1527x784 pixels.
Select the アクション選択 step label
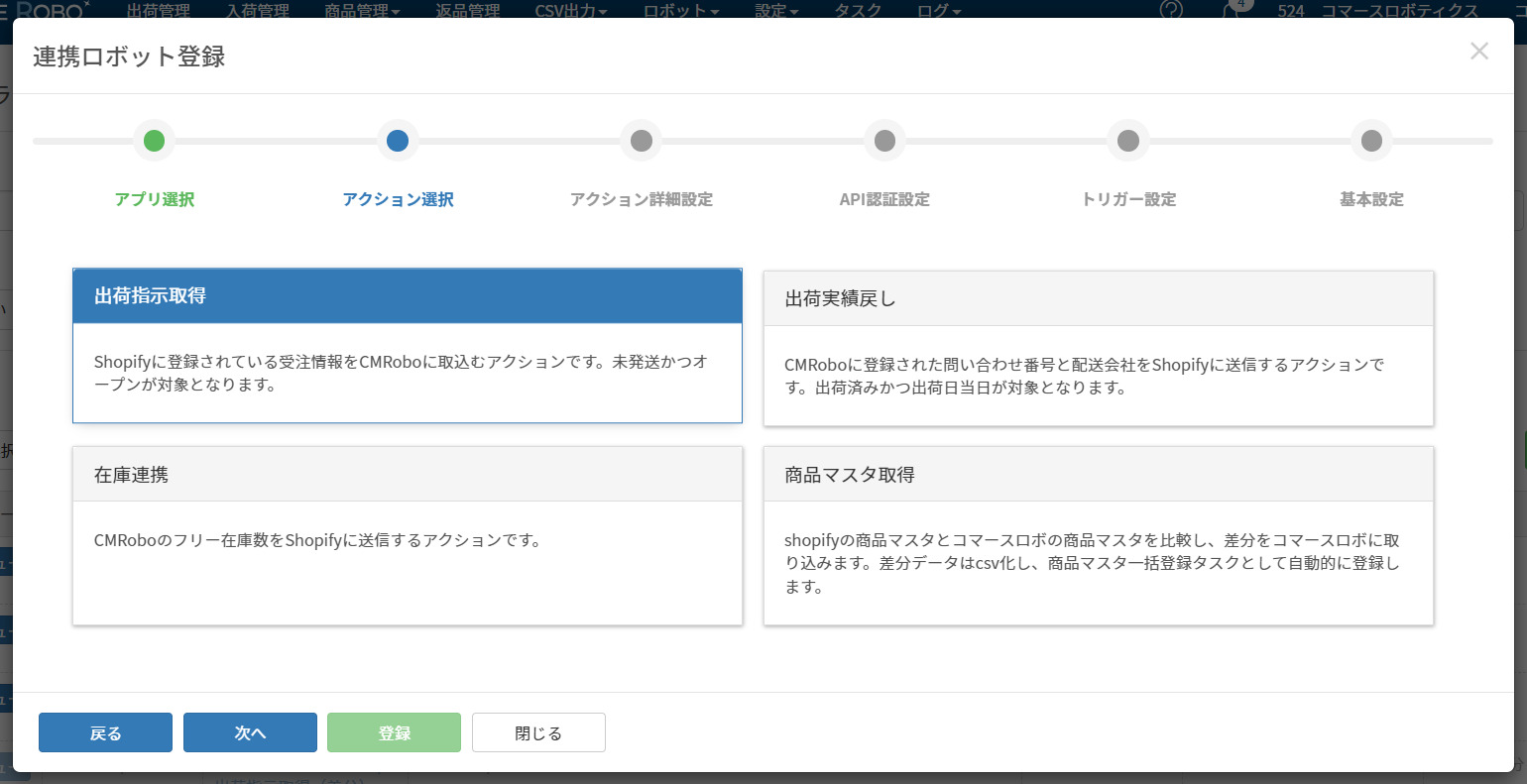(x=398, y=199)
